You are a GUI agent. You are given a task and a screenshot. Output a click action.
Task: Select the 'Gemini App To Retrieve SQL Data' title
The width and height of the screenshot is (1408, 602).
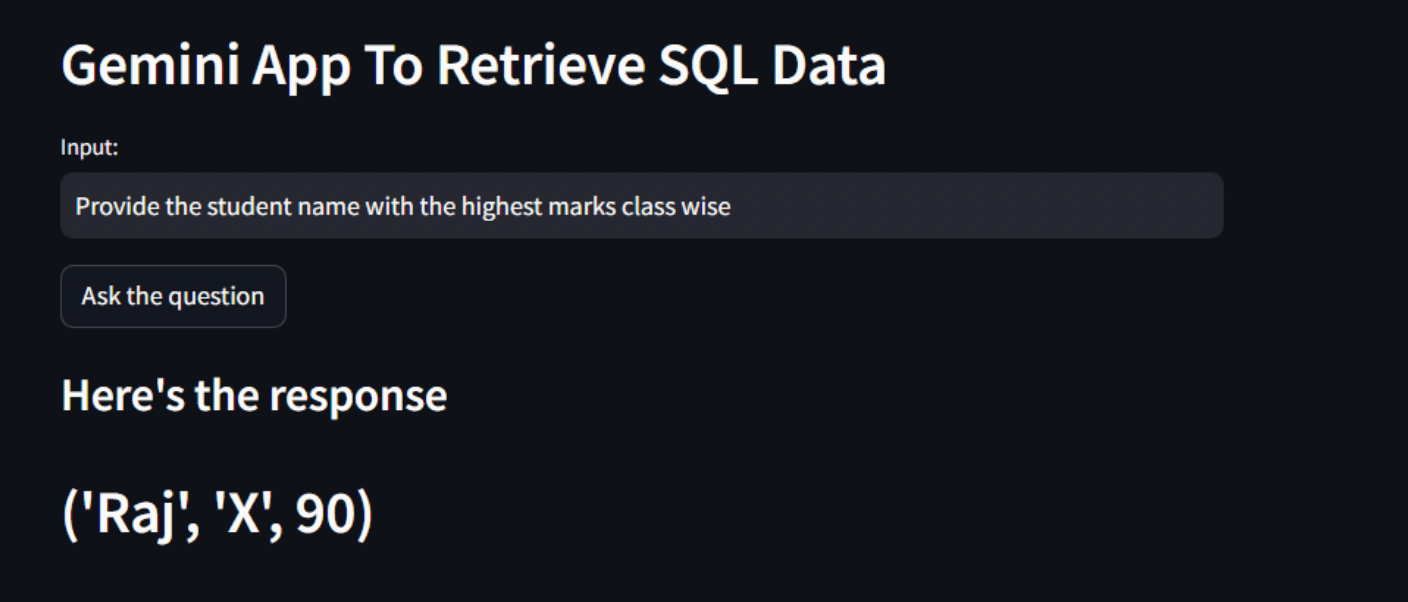point(474,67)
